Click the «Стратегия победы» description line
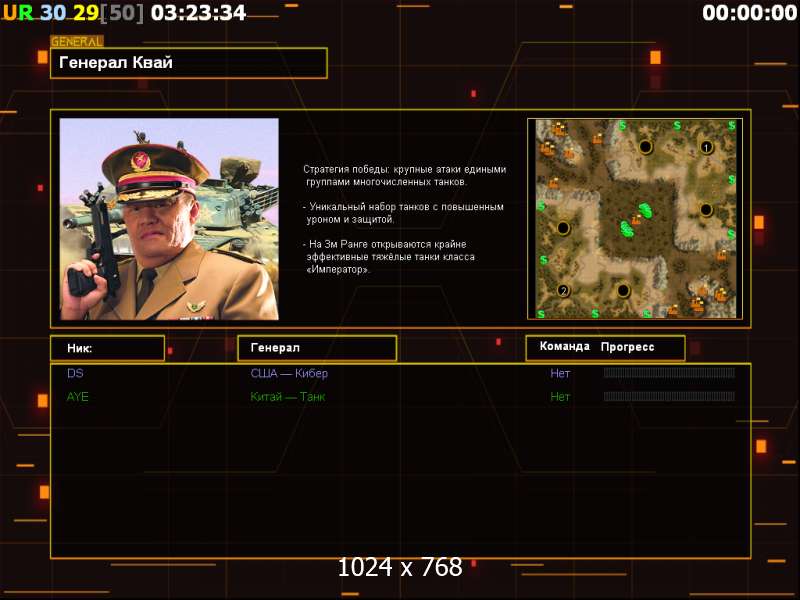This screenshot has height=600, width=800. 405,176
